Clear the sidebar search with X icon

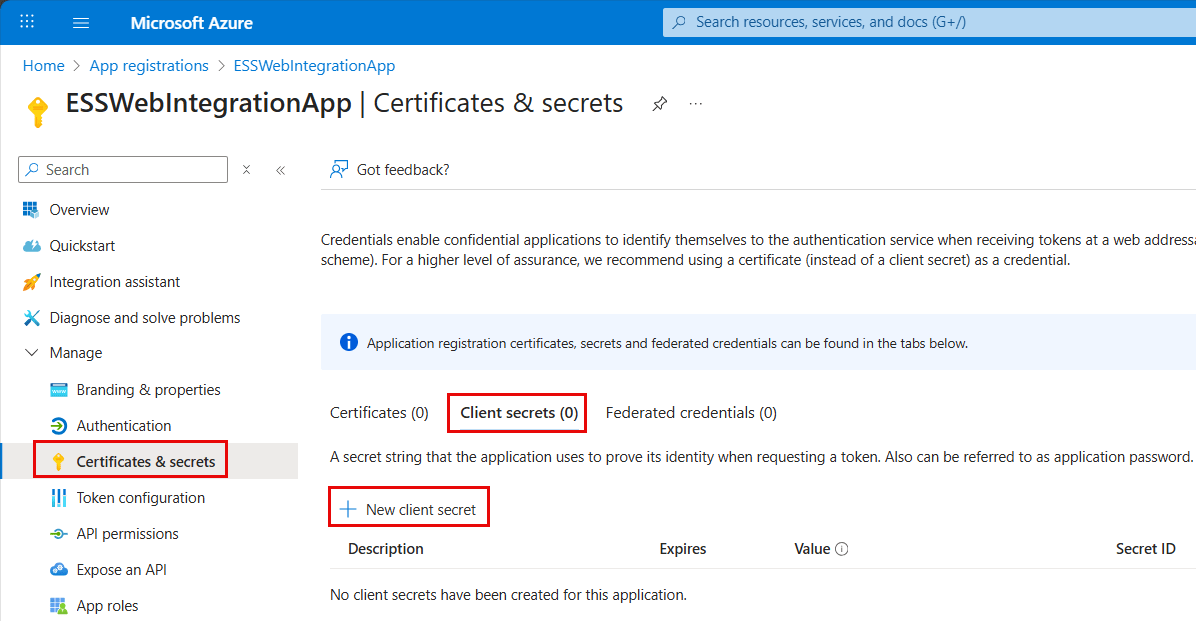[246, 169]
